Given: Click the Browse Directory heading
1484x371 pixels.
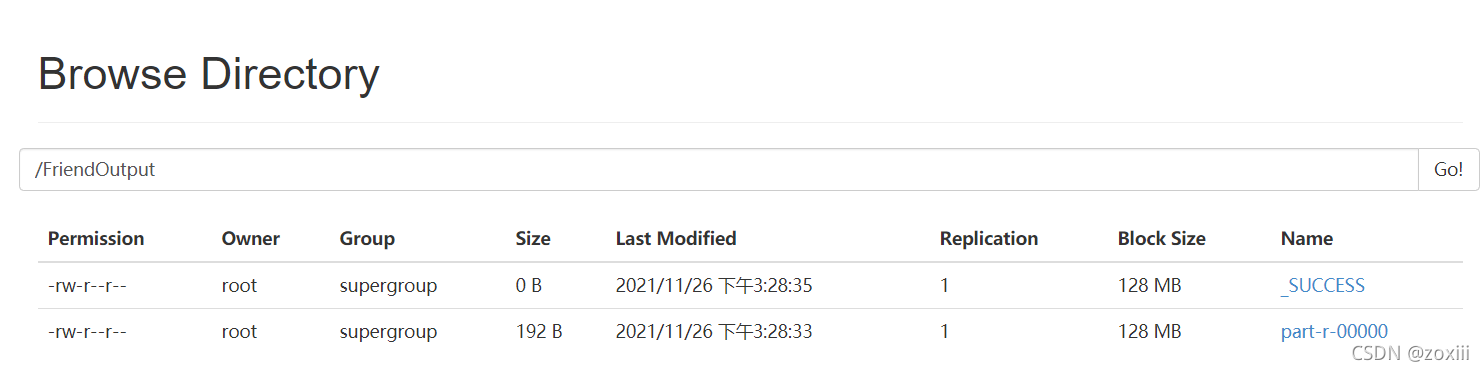Looking at the screenshot, I should (209, 75).
